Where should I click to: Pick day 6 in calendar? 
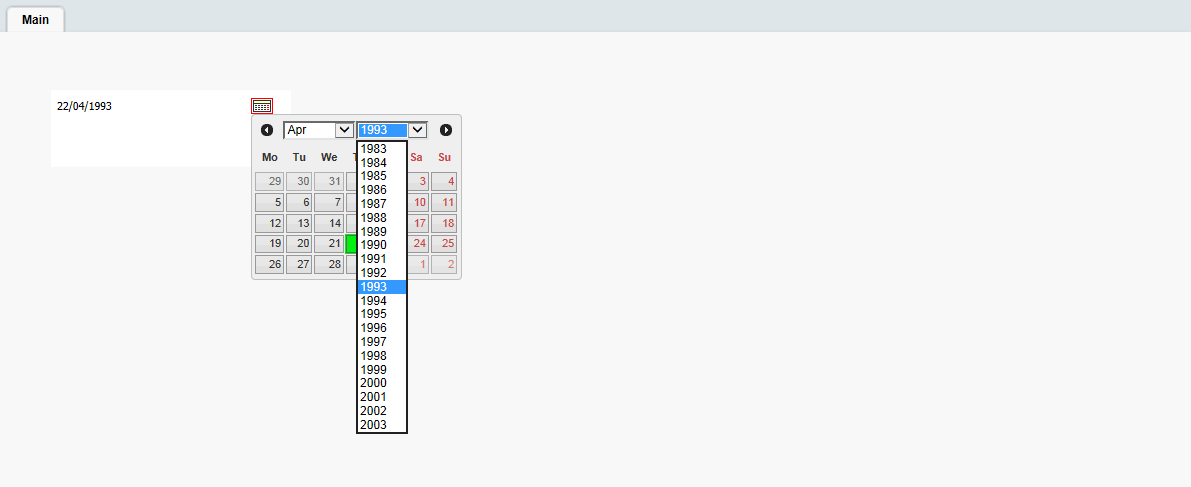[x=299, y=202]
